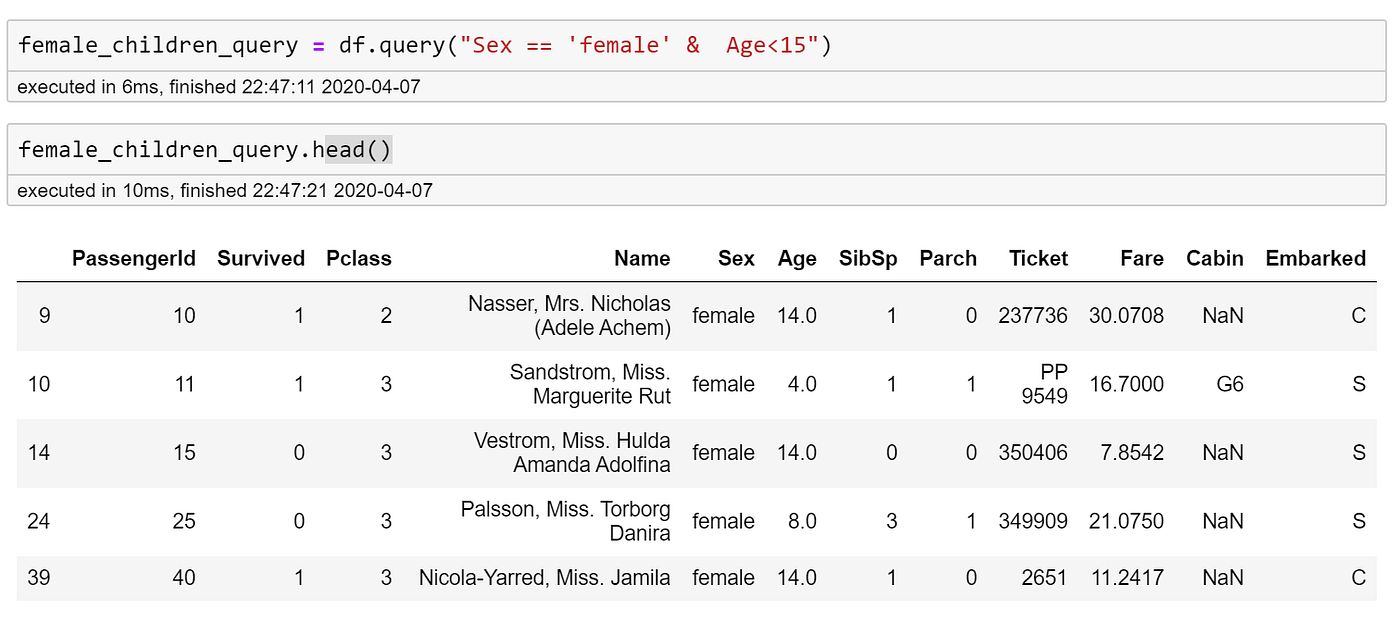Viewport: 1400px width, 620px height.
Task: Select the Age column header
Action: (797, 258)
